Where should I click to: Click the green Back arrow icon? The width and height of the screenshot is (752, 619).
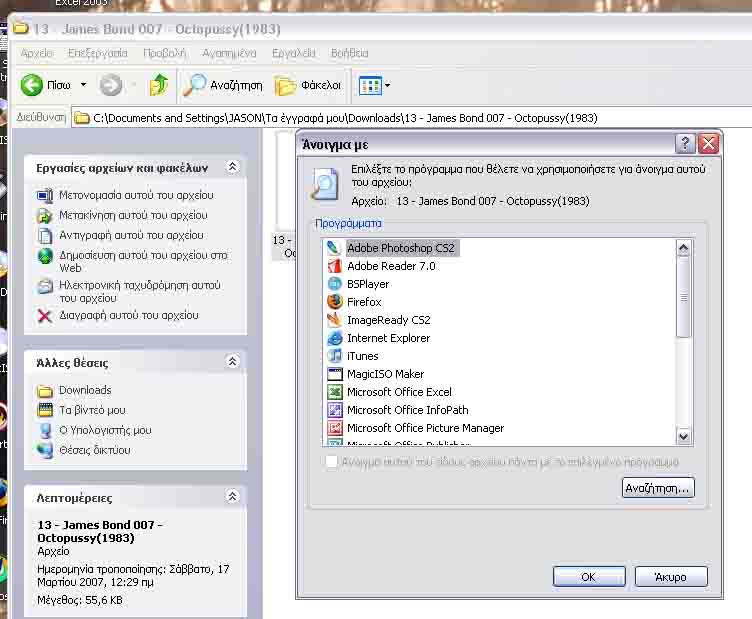(x=32, y=85)
